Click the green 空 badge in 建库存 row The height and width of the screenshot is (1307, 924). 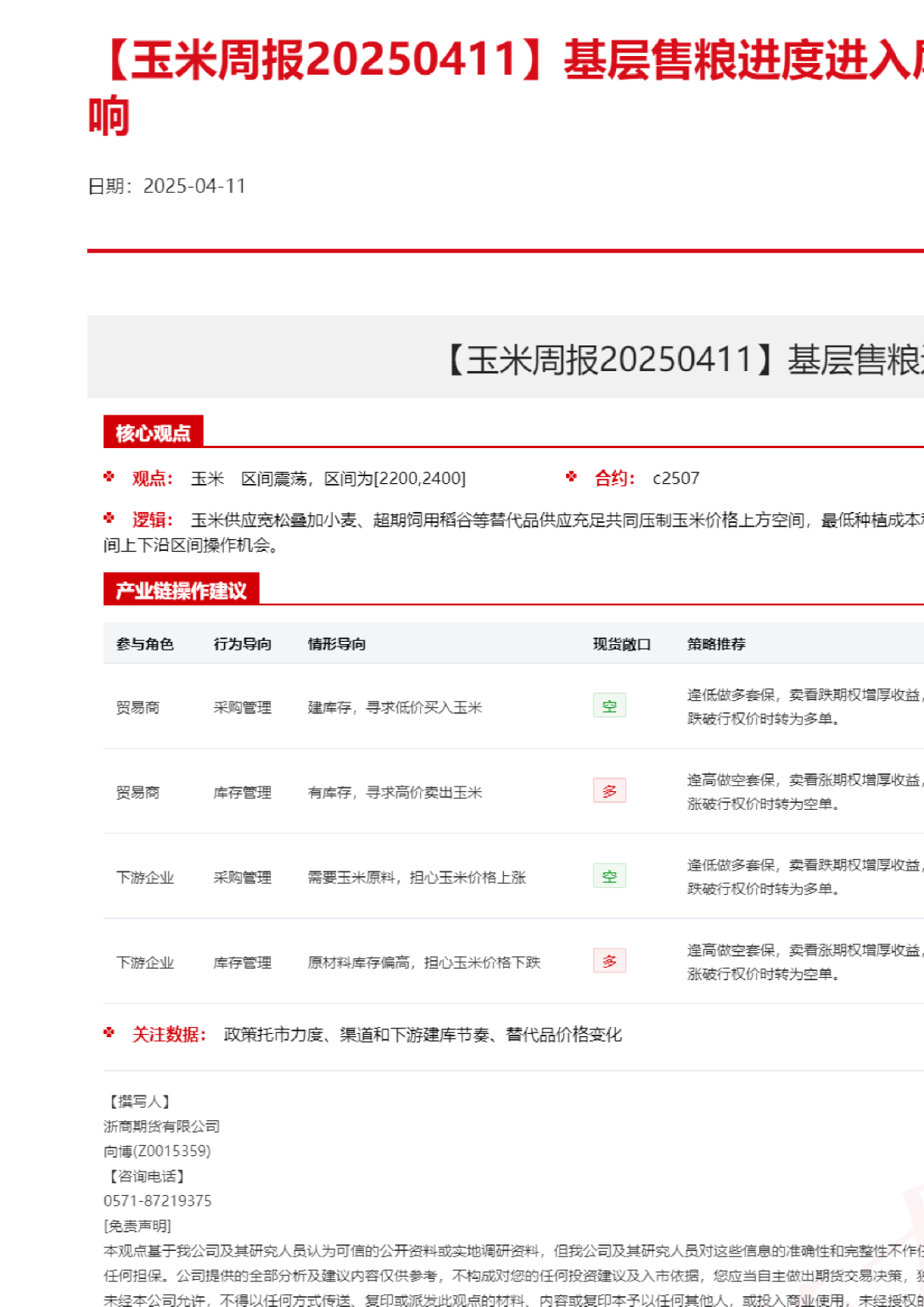[609, 706]
